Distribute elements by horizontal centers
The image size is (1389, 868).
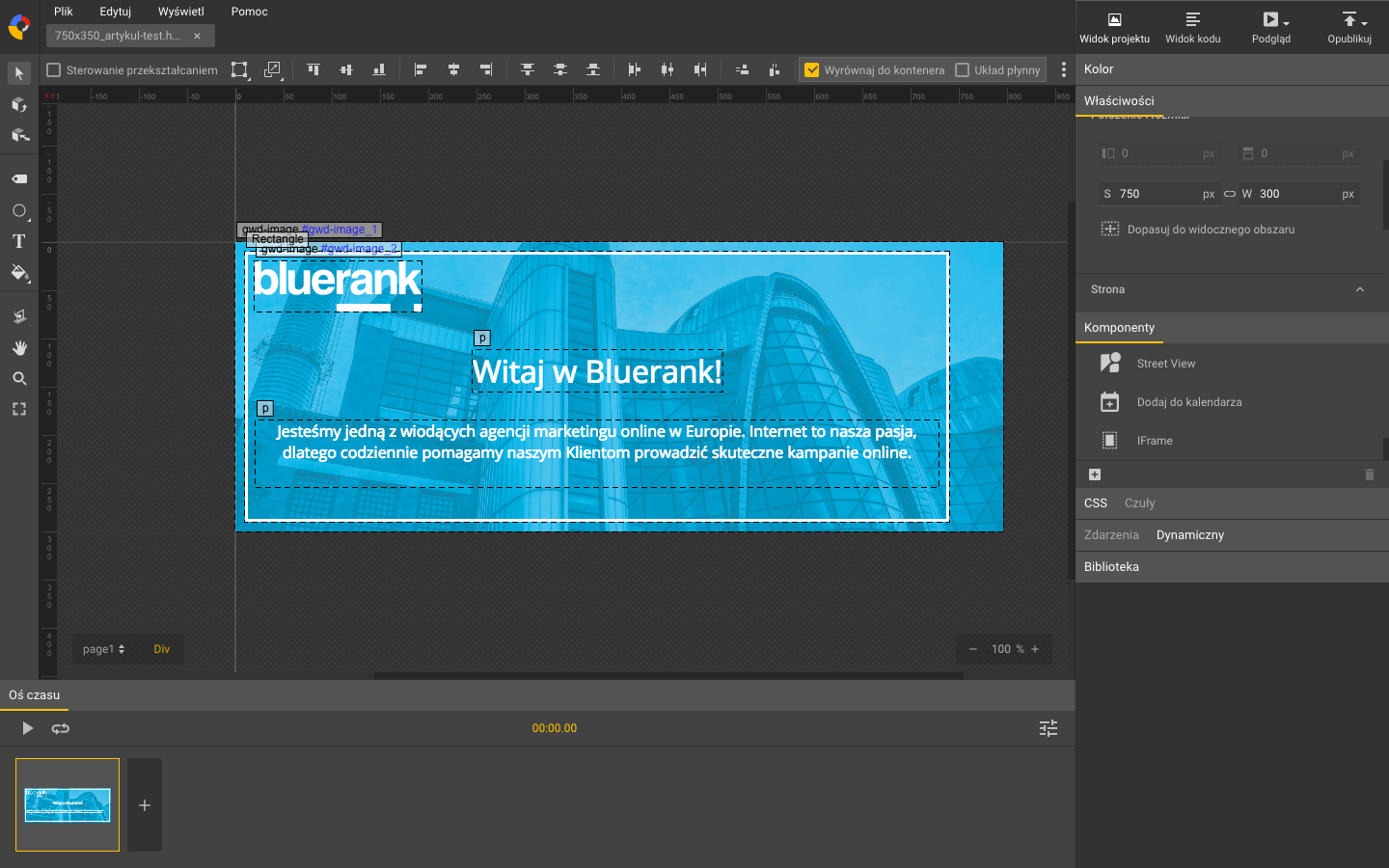[667, 69]
